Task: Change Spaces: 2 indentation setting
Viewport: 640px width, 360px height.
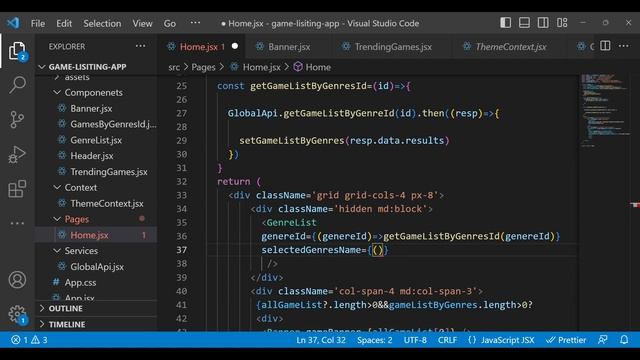Action: (x=375, y=340)
